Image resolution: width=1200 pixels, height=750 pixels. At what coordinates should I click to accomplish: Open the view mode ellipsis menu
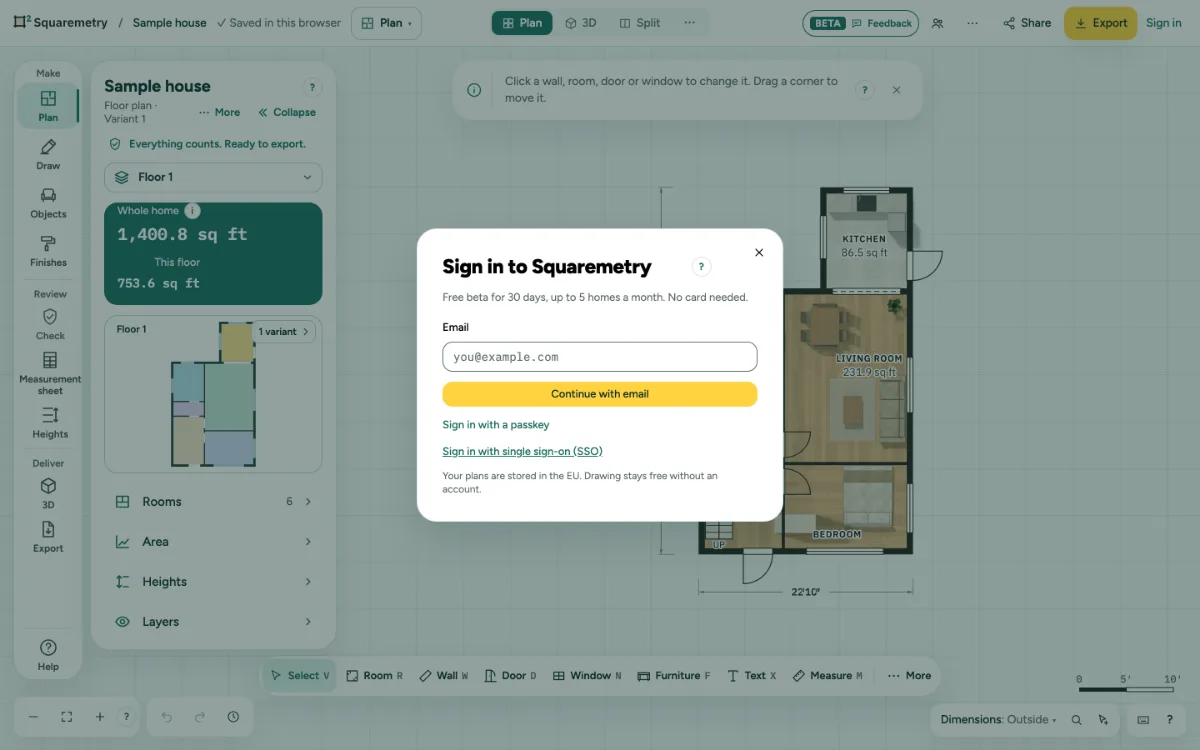click(689, 23)
